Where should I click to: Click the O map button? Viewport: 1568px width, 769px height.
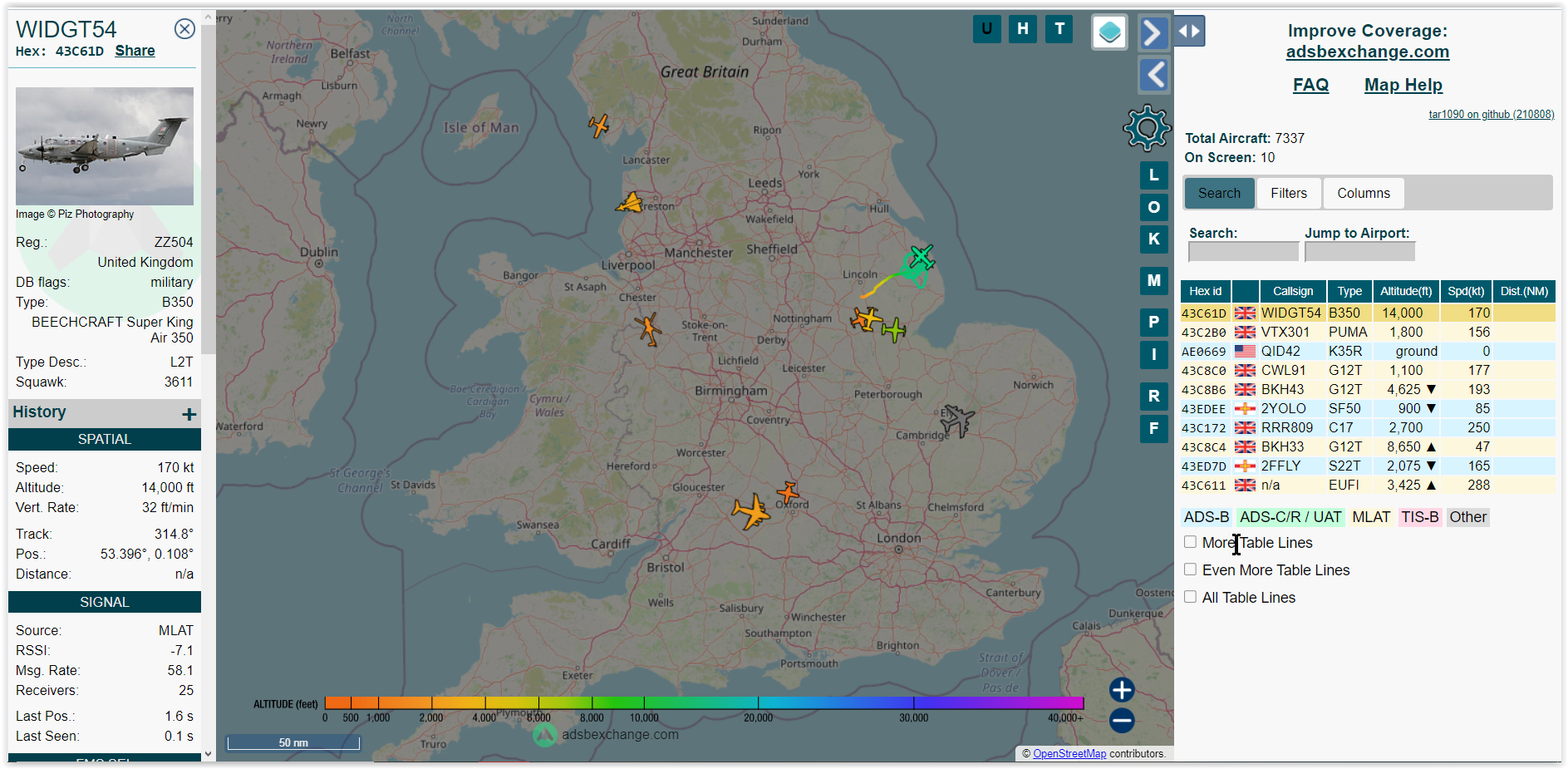coord(1153,207)
